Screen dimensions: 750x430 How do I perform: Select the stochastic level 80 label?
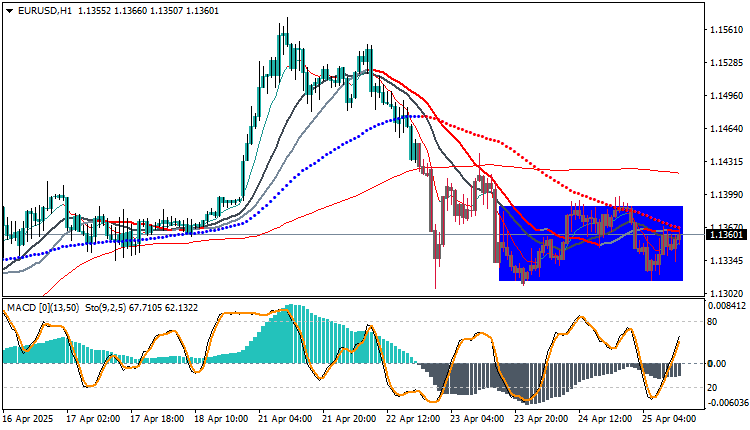[x=712, y=322]
